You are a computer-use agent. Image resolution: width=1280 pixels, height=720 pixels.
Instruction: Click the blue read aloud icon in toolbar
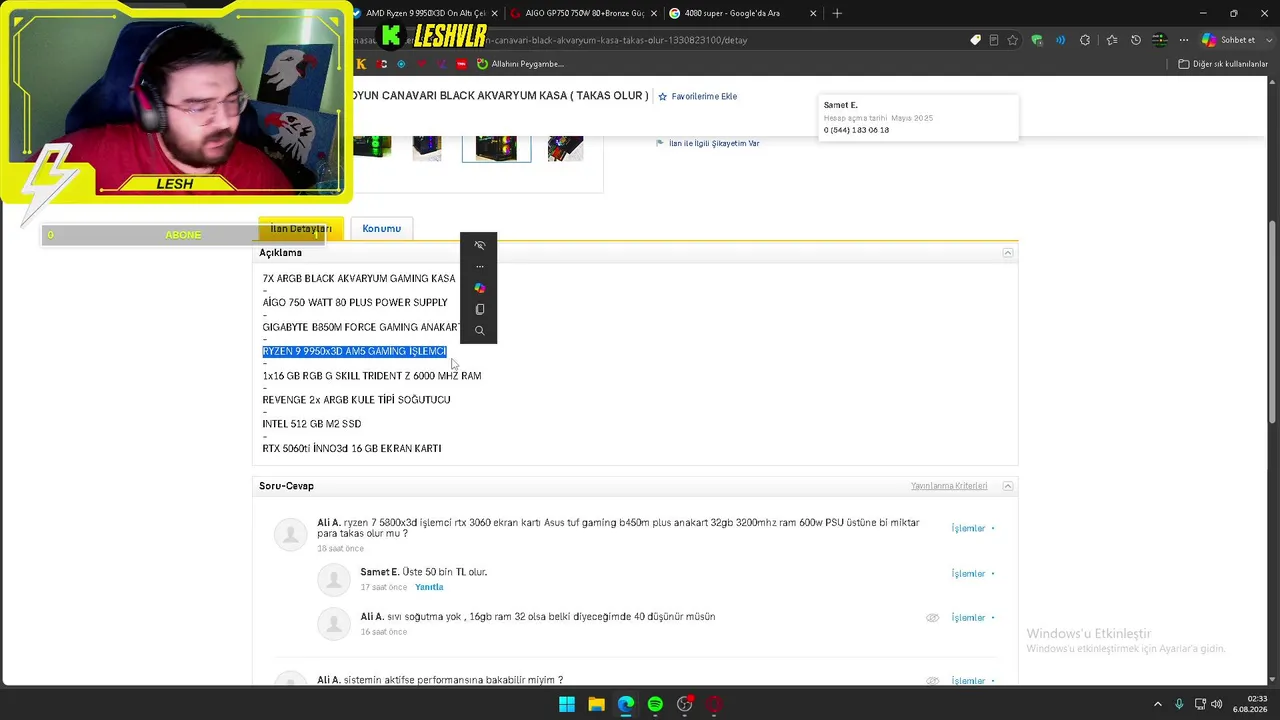click(x=1060, y=40)
